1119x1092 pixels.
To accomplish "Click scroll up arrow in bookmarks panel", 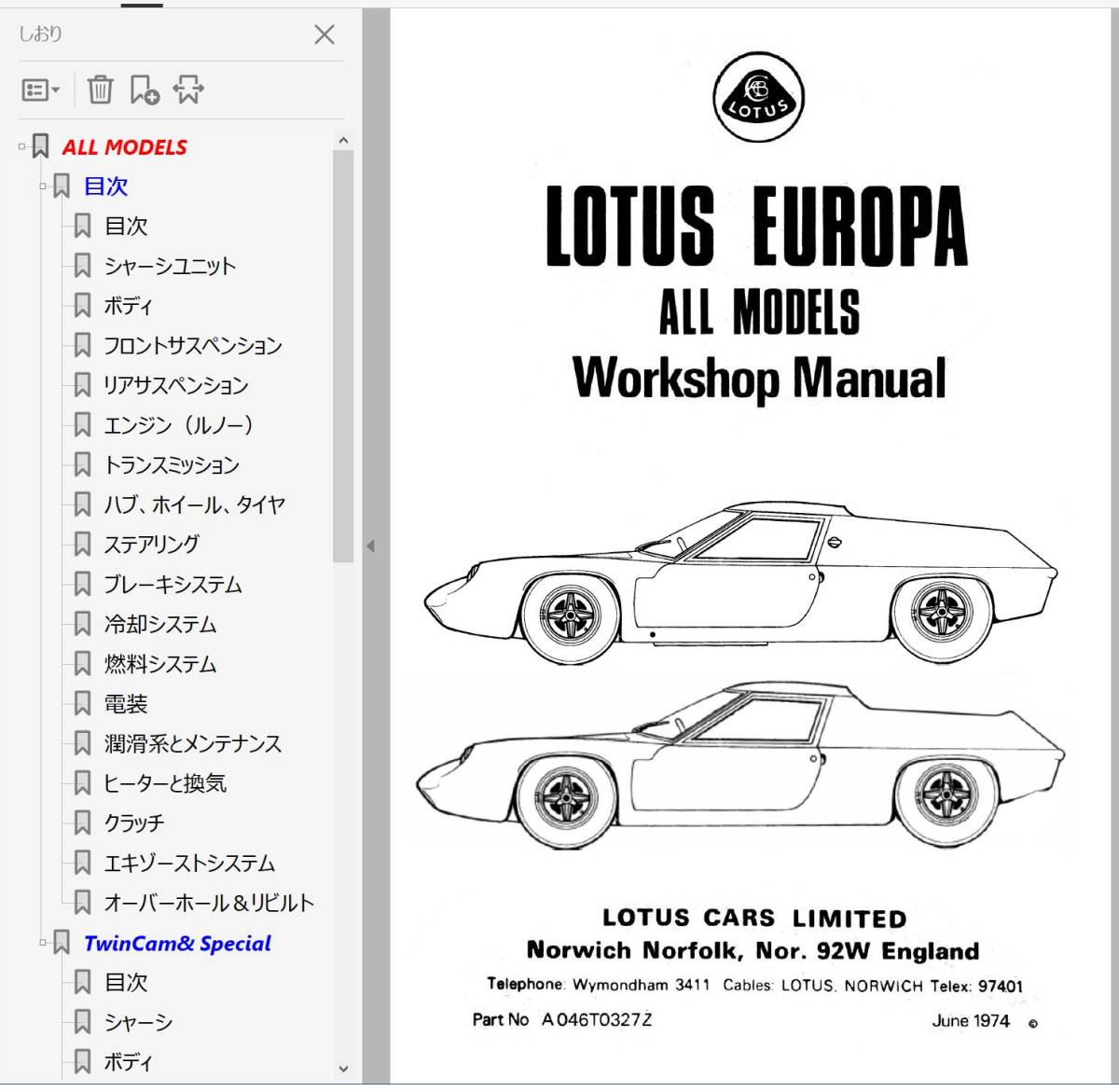I will point(343,141).
